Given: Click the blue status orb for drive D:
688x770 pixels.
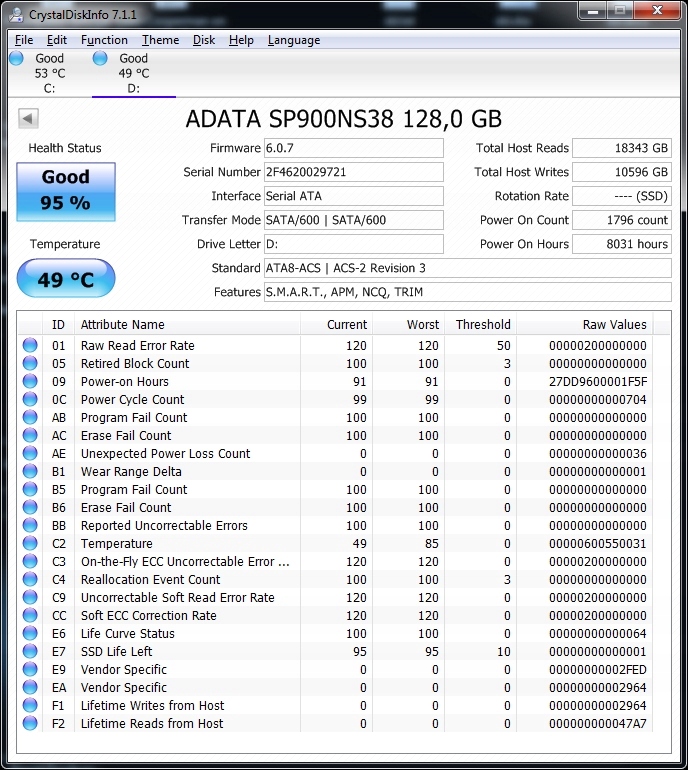Looking at the screenshot, I should pyautogui.click(x=100, y=58).
